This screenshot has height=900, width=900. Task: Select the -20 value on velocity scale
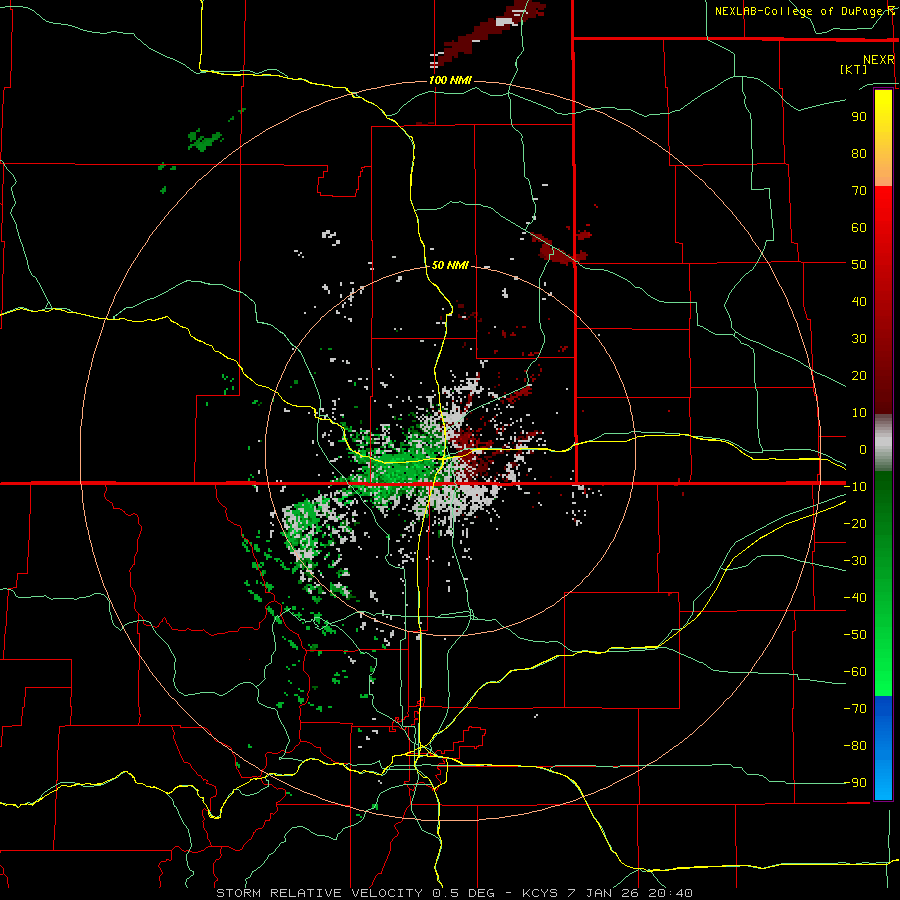pos(855,523)
